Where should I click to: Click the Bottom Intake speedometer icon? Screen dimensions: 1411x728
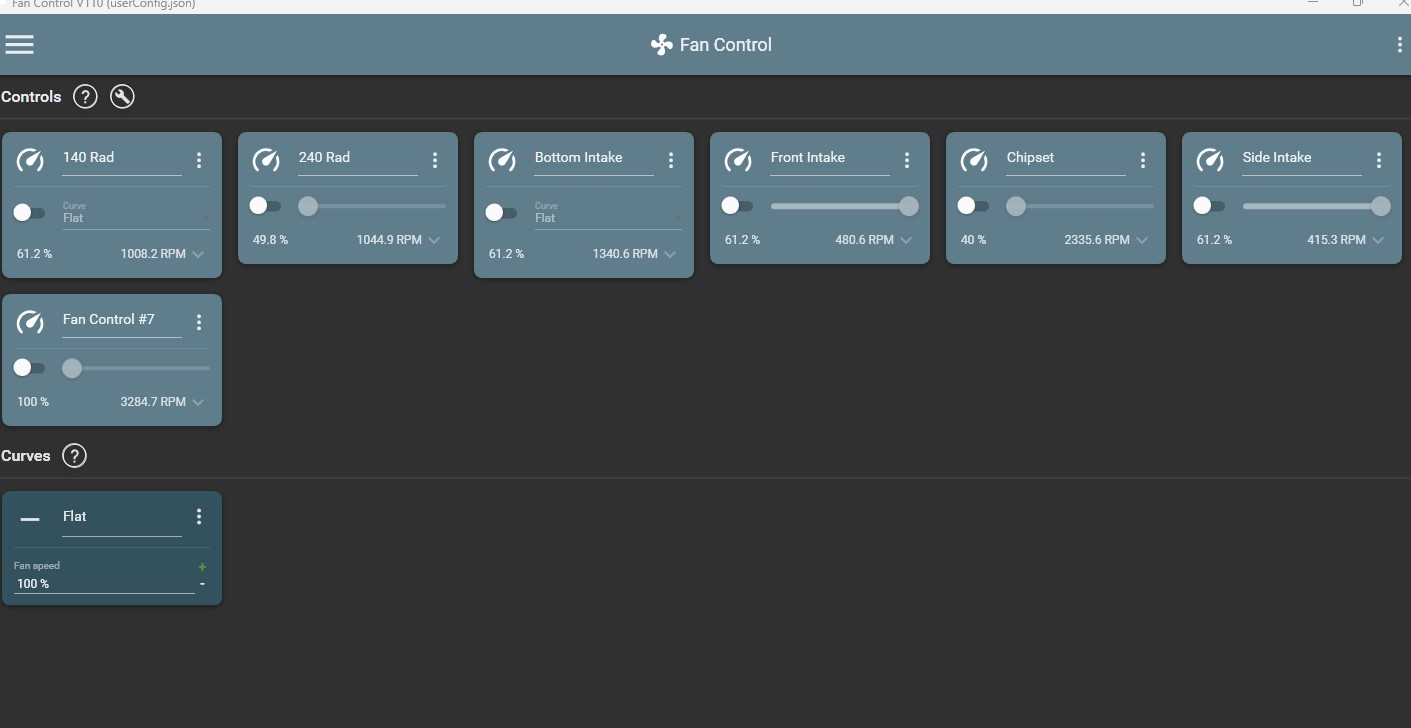(x=502, y=160)
